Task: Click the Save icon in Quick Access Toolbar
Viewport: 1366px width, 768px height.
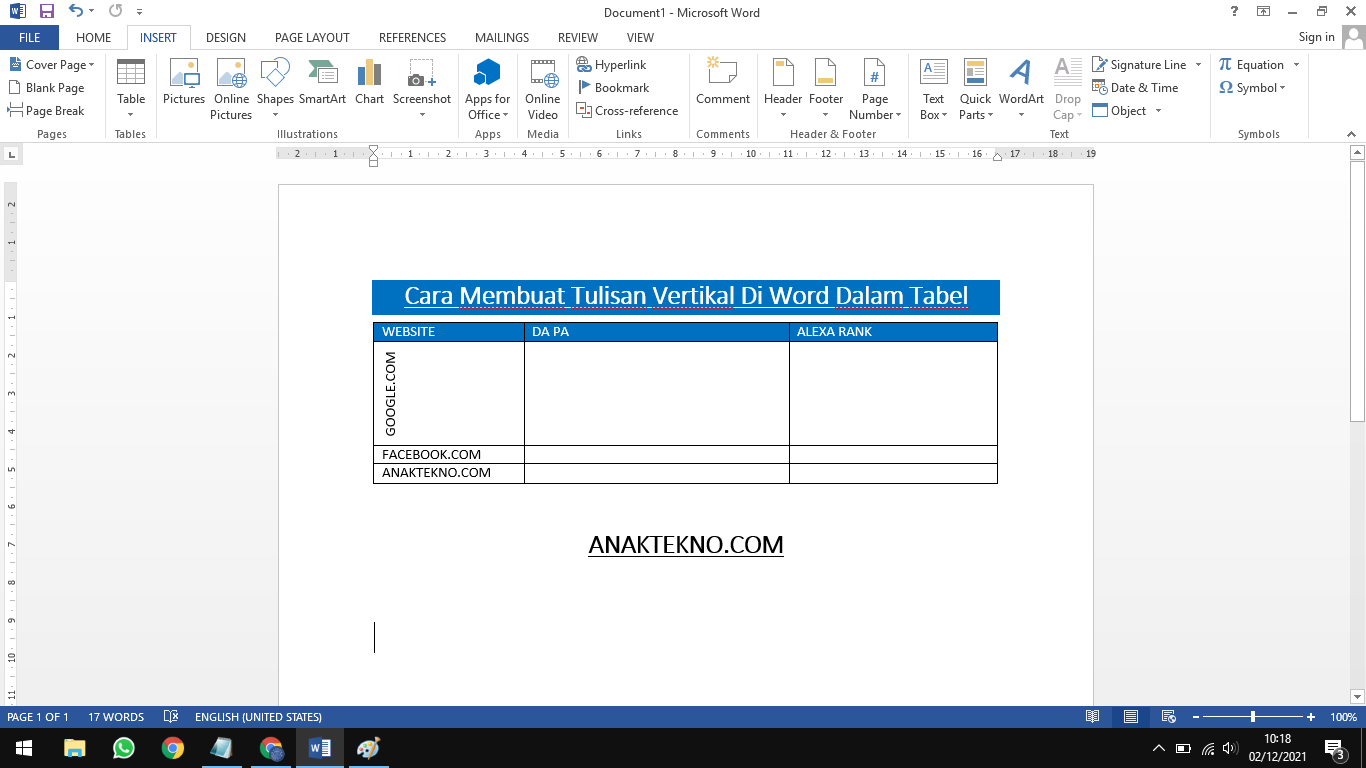Action: pyautogui.click(x=47, y=12)
